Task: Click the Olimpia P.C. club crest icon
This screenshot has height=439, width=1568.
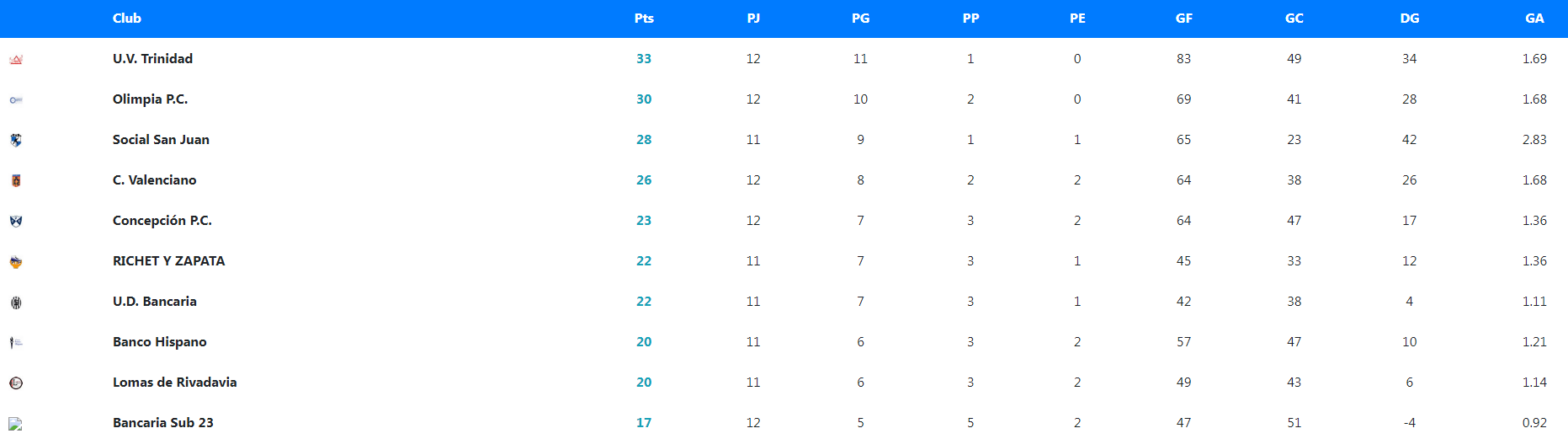Action: [x=16, y=100]
